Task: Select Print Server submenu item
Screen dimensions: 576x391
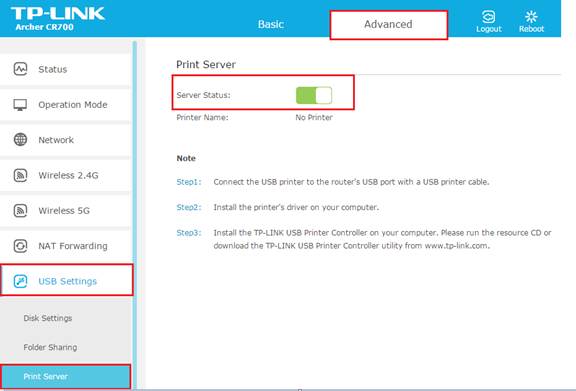Action: (x=66, y=376)
